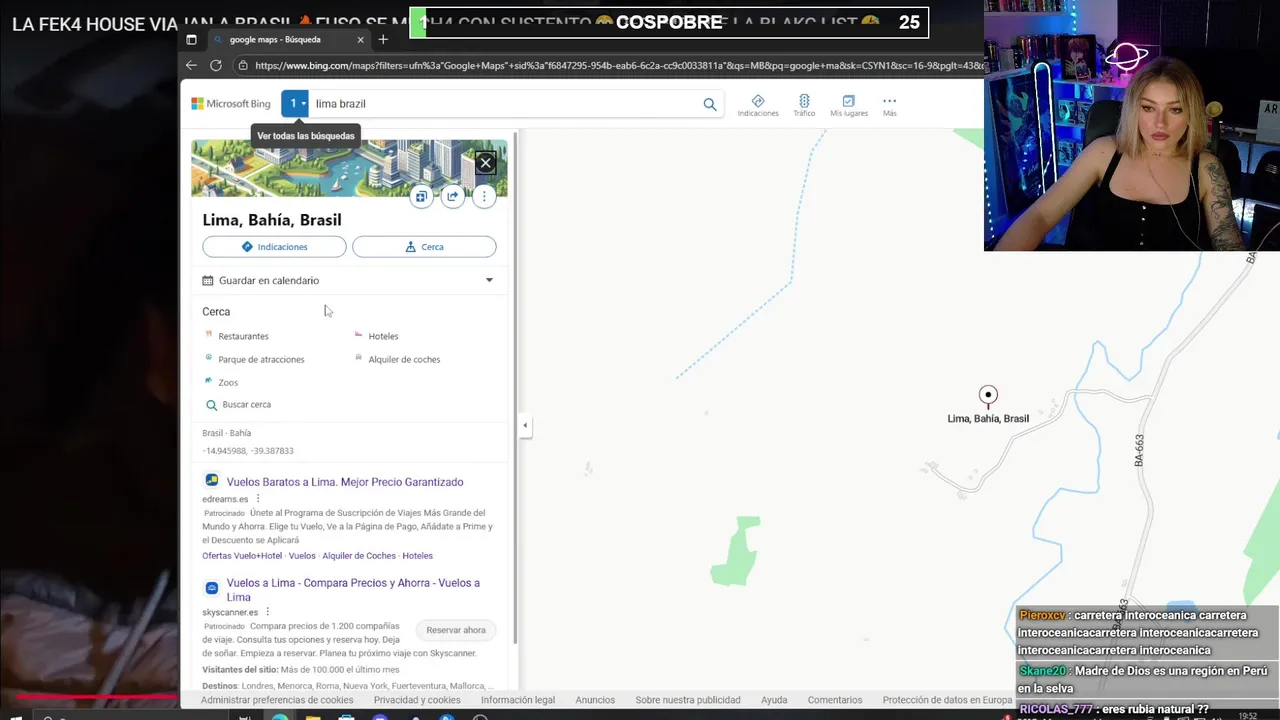Open the "Comentarios" footer link
The image size is (1280, 720).
pos(835,700)
